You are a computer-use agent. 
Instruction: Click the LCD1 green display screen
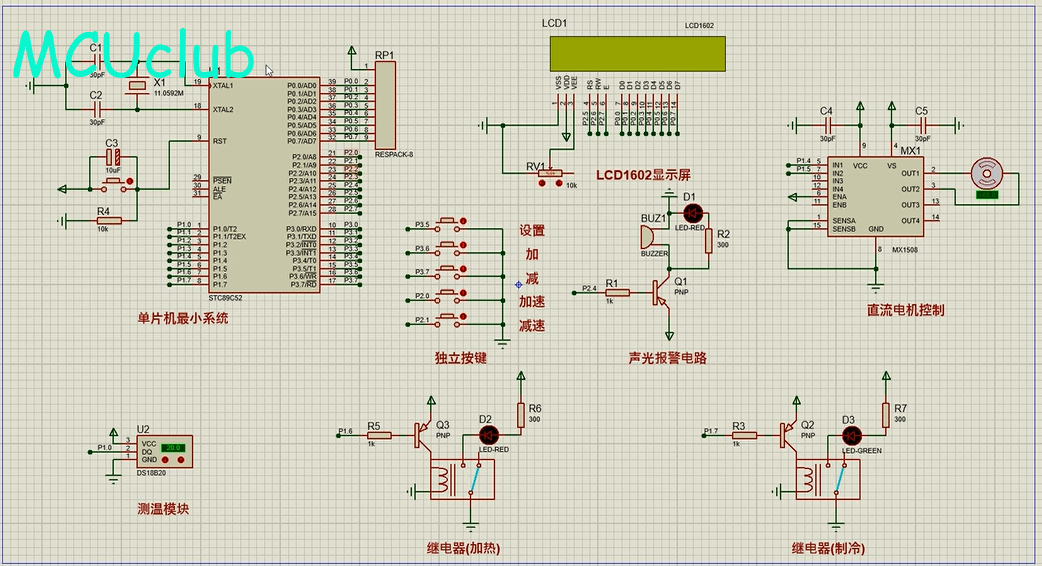pos(637,53)
